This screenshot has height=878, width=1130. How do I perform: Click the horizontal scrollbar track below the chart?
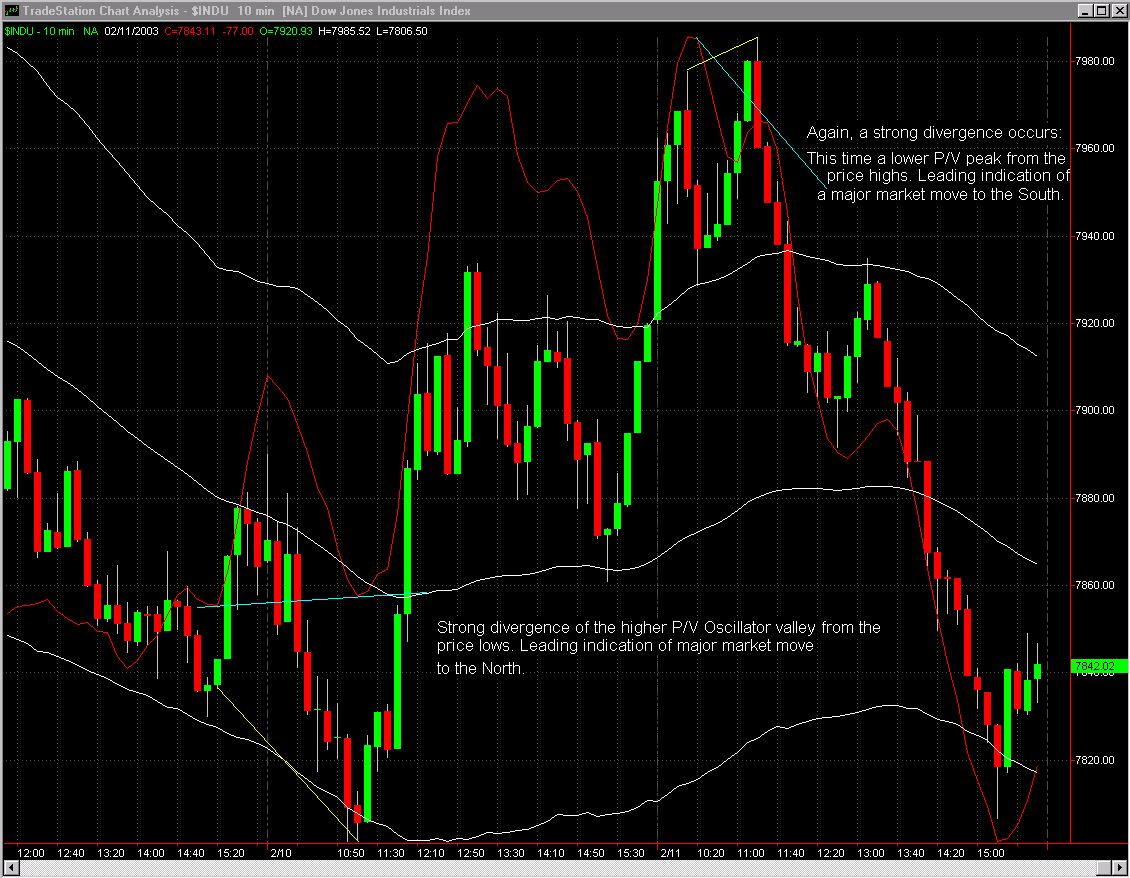tap(557, 867)
